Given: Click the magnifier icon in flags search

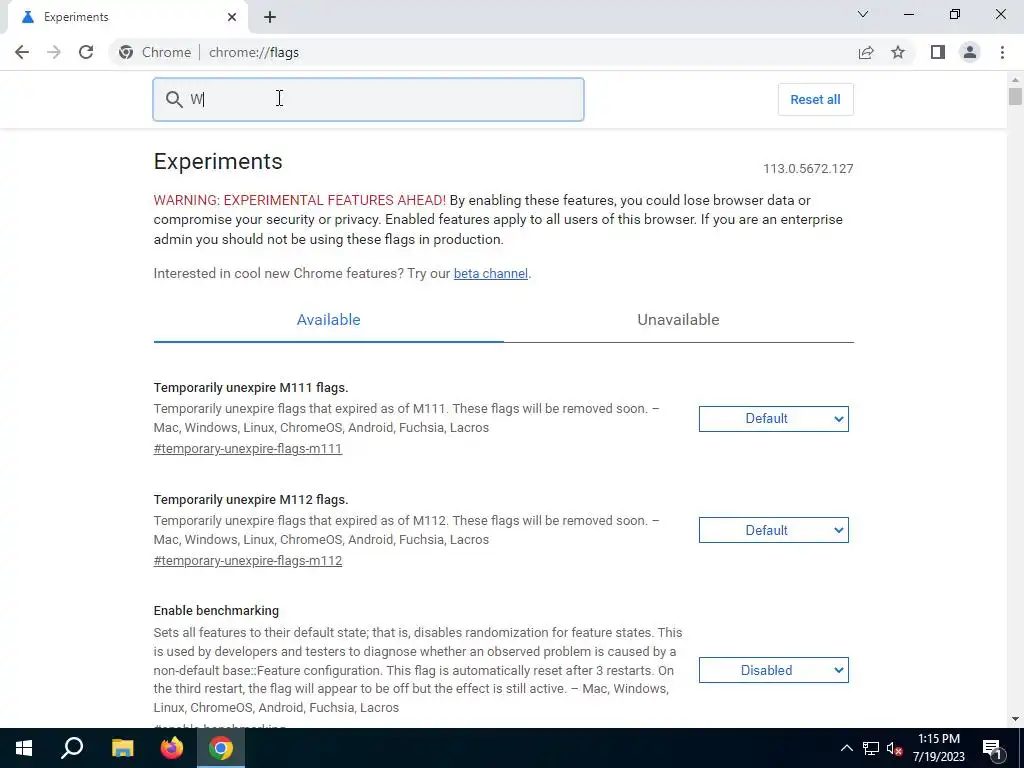Looking at the screenshot, I should tap(174, 99).
